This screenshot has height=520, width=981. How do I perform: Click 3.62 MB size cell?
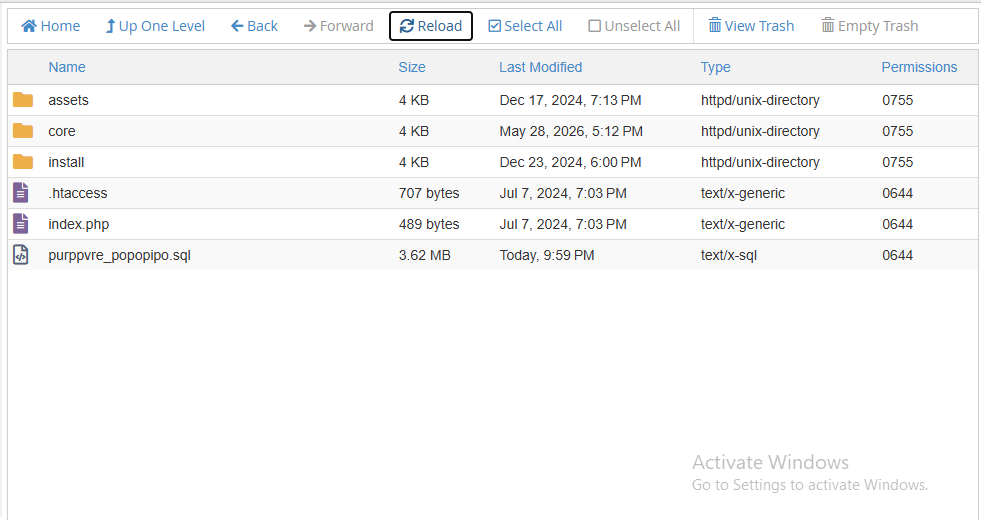pyautogui.click(x=424, y=255)
